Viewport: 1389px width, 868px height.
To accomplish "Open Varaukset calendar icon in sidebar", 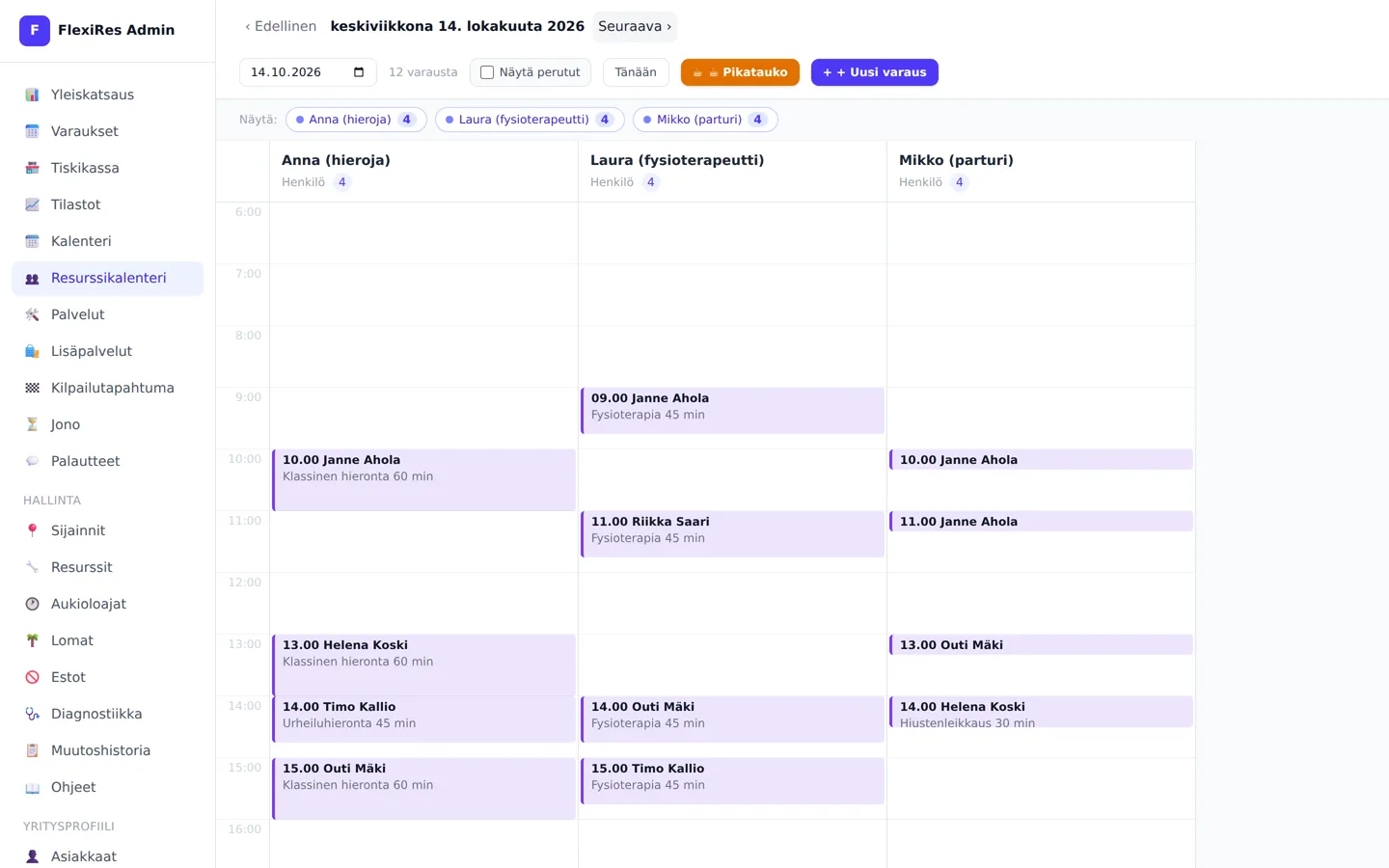I will pos(32,131).
